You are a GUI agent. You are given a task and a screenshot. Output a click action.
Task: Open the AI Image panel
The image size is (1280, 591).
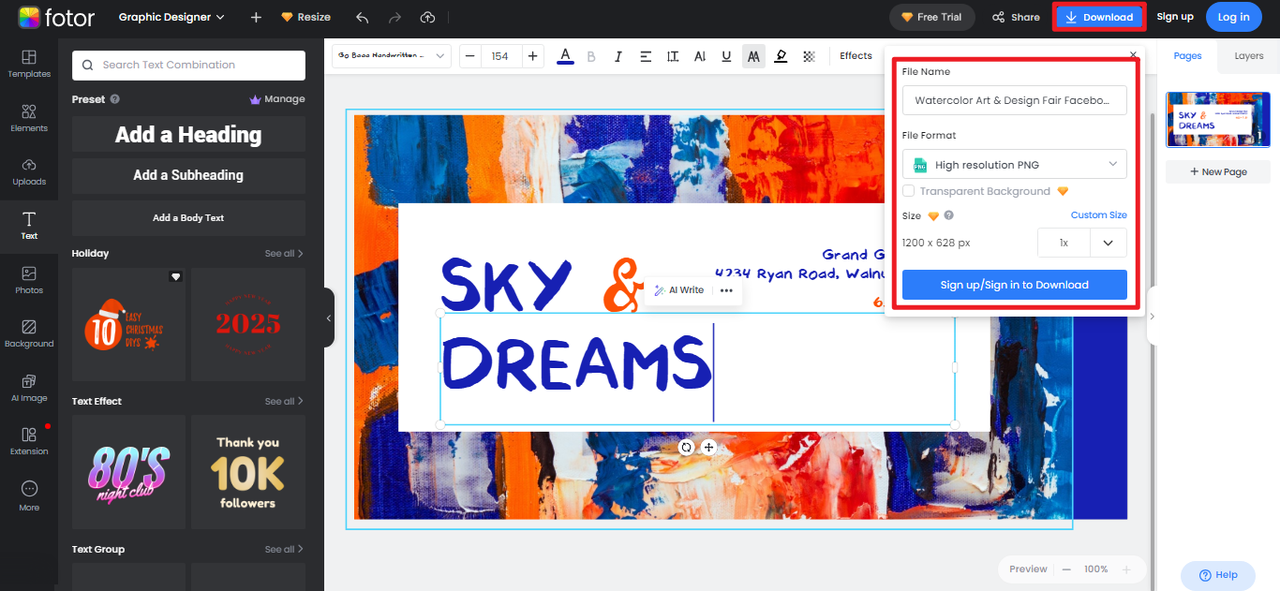pos(29,388)
